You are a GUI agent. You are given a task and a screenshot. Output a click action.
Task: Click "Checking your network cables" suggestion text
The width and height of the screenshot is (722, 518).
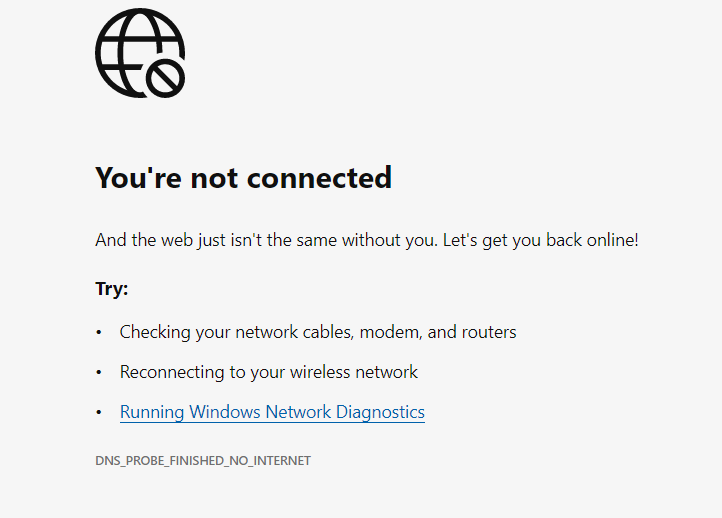237,331
